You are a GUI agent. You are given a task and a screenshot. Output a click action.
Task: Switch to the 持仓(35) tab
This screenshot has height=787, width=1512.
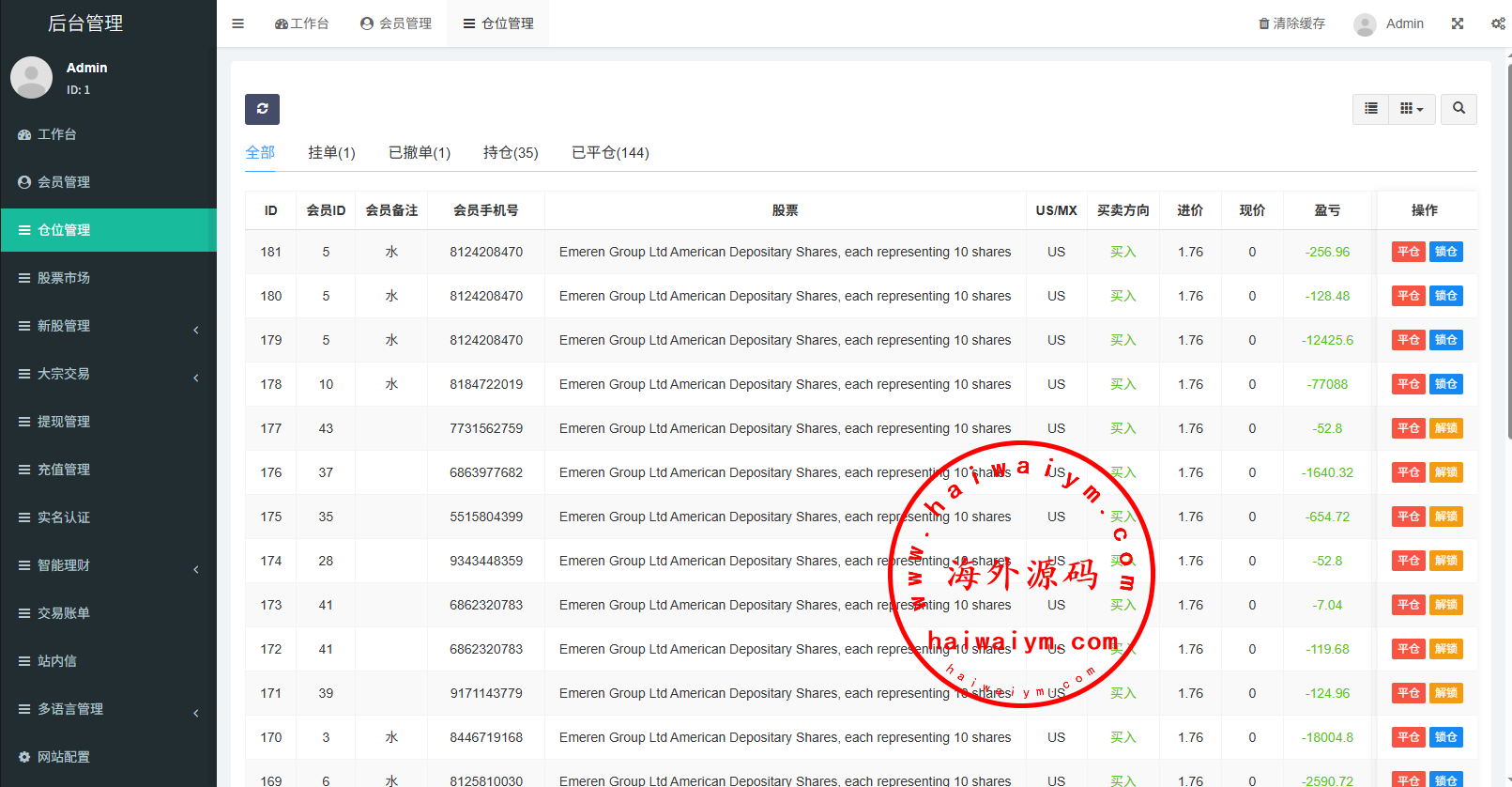point(511,152)
